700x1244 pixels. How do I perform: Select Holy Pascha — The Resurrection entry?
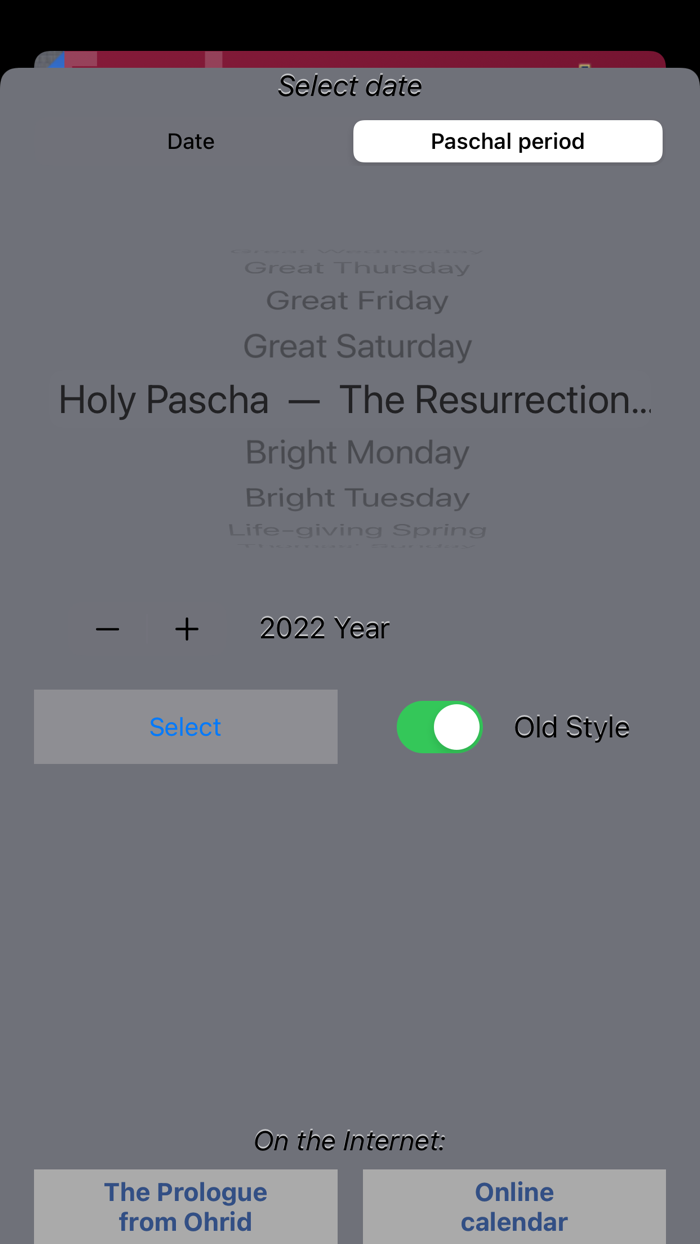[350, 399]
